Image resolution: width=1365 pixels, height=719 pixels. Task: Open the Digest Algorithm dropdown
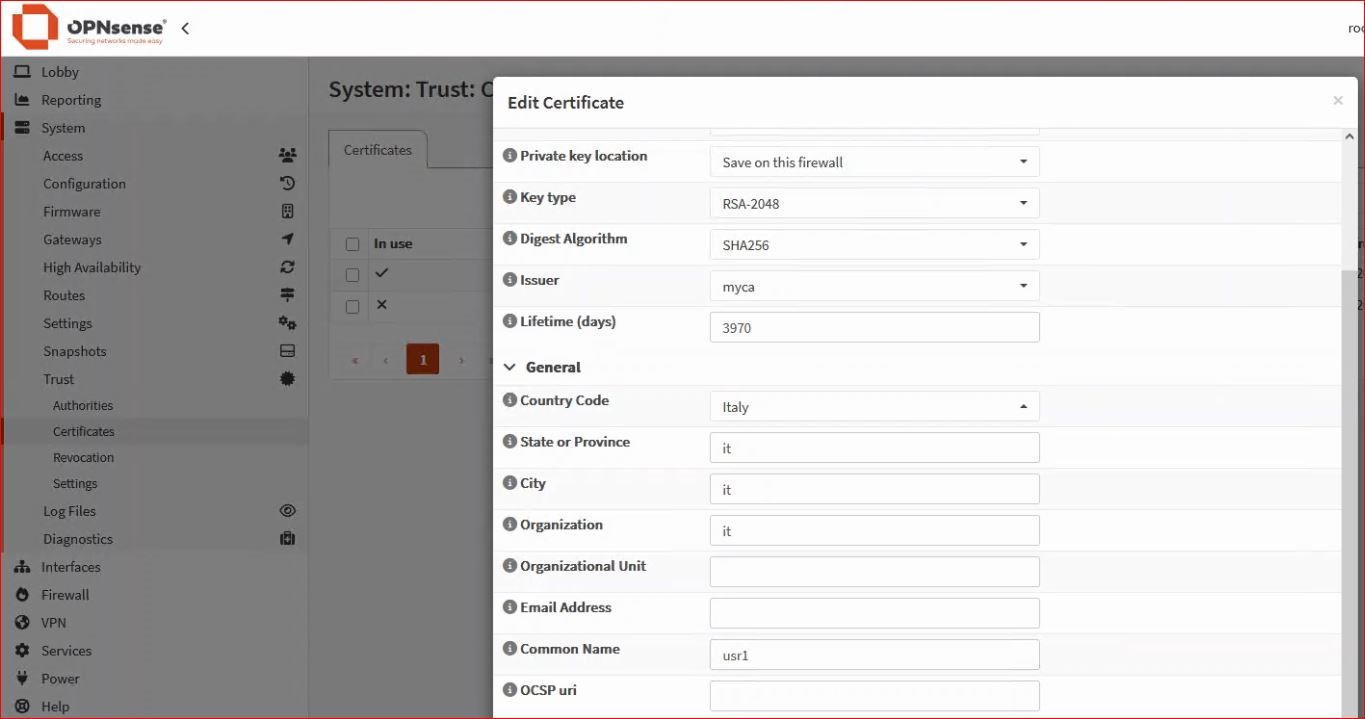coord(874,245)
